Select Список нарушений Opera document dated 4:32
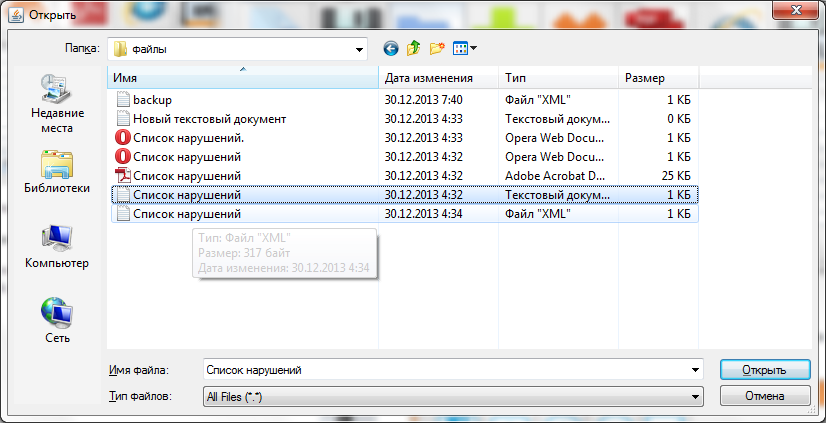The width and height of the screenshot is (826, 423). point(405,157)
